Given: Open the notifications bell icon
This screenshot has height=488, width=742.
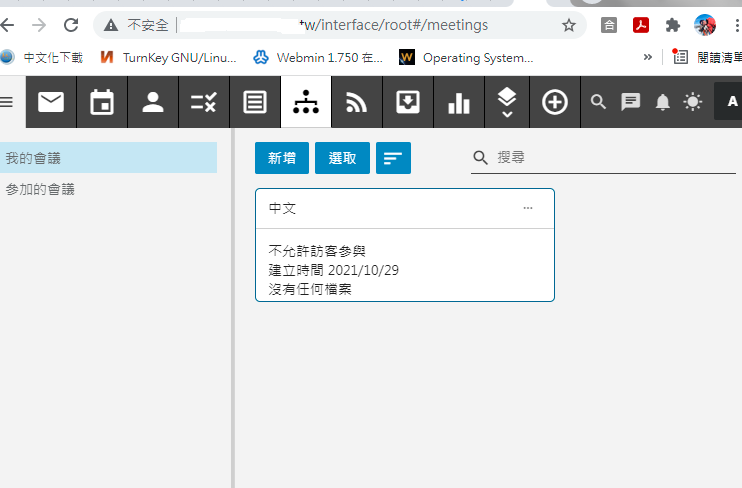Looking at the screenshot, I should pyautogui.click(x=662, y=101).
